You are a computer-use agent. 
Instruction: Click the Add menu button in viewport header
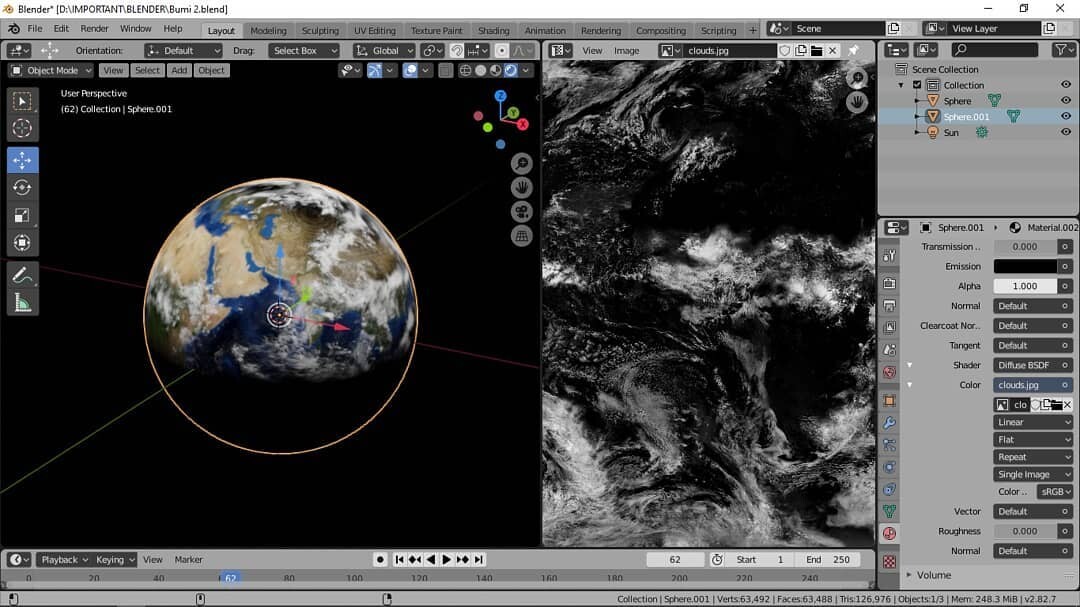(179, 70)
